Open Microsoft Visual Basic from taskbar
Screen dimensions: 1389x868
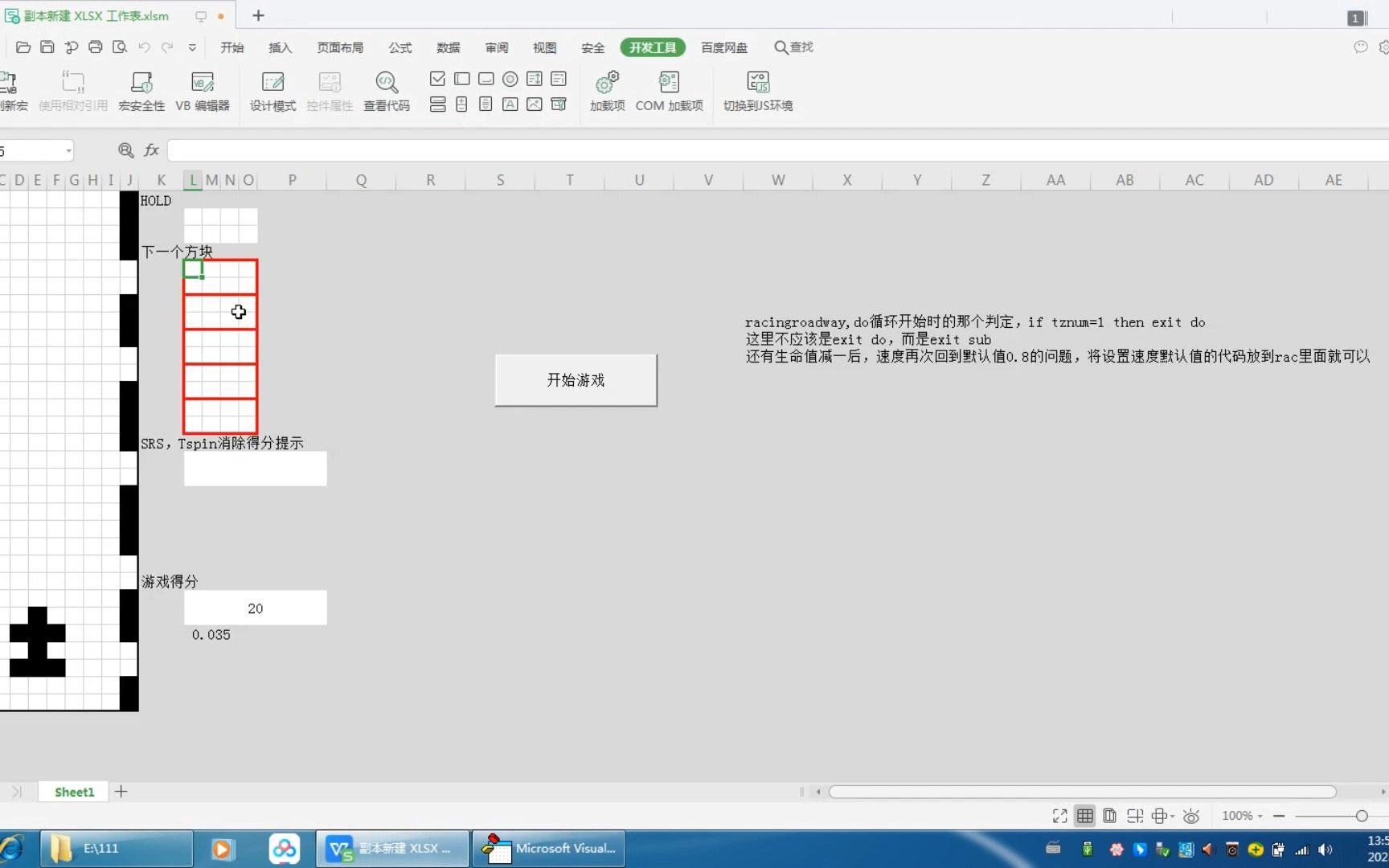(x=548, y=849)
